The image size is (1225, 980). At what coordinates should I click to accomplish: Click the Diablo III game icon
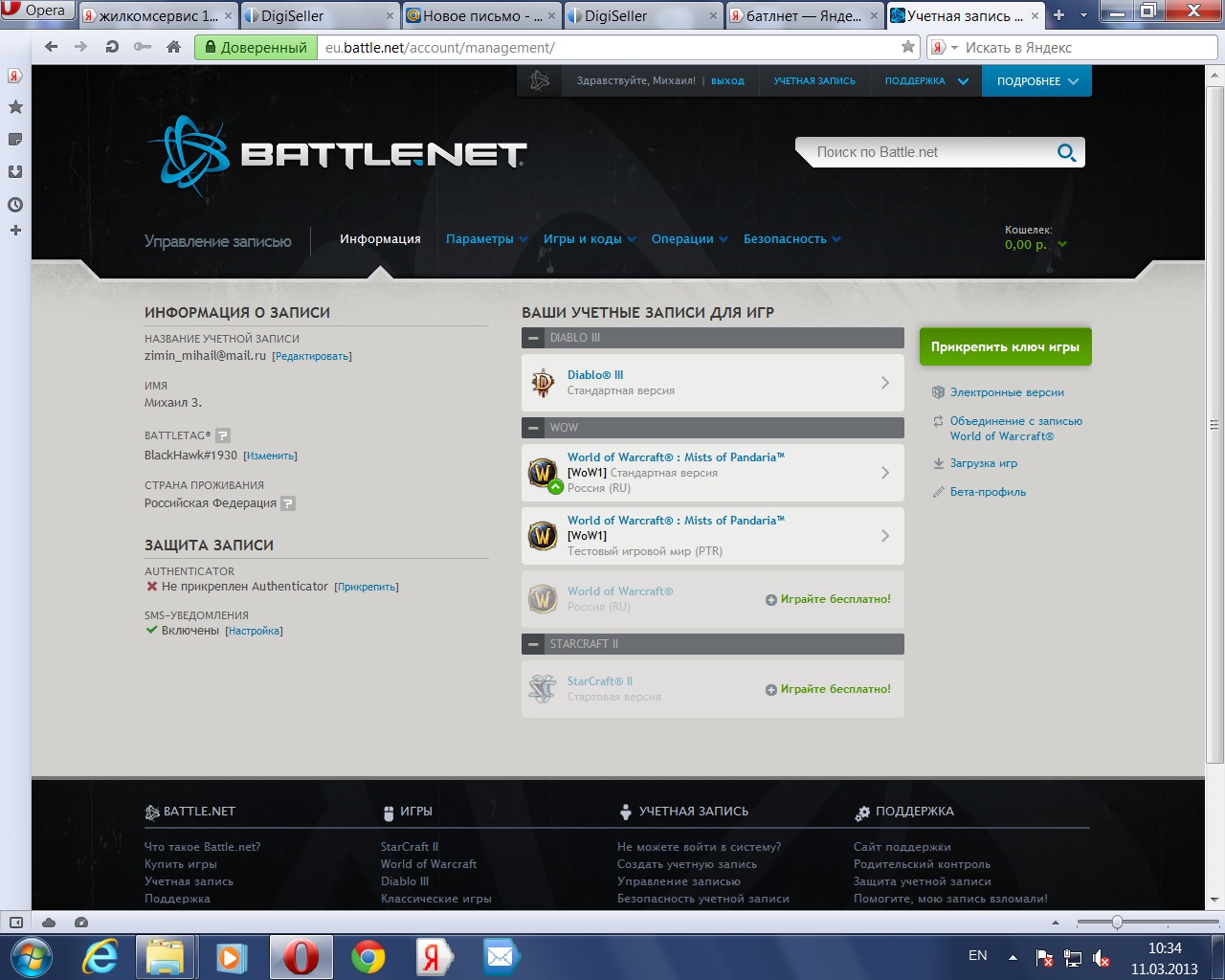point(543,383)
